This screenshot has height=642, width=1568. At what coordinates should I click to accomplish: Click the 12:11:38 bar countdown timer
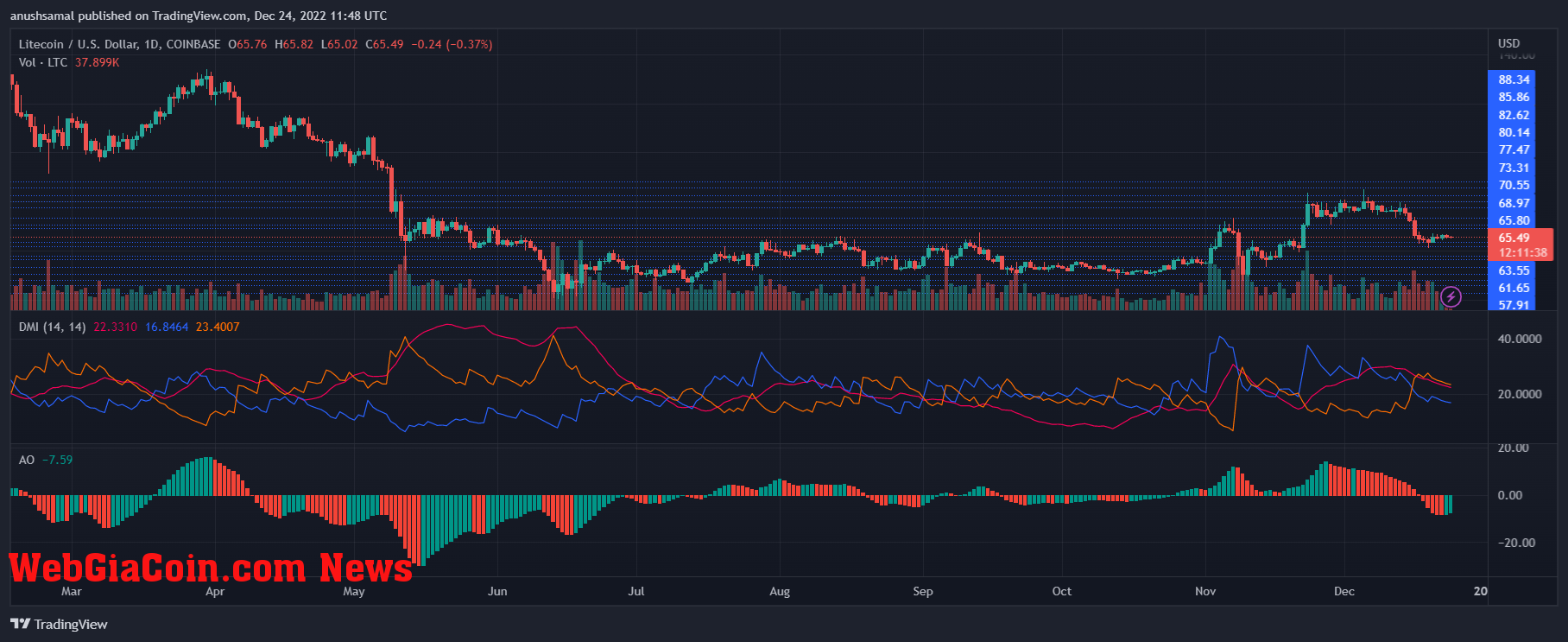[x=1522, y=252]
